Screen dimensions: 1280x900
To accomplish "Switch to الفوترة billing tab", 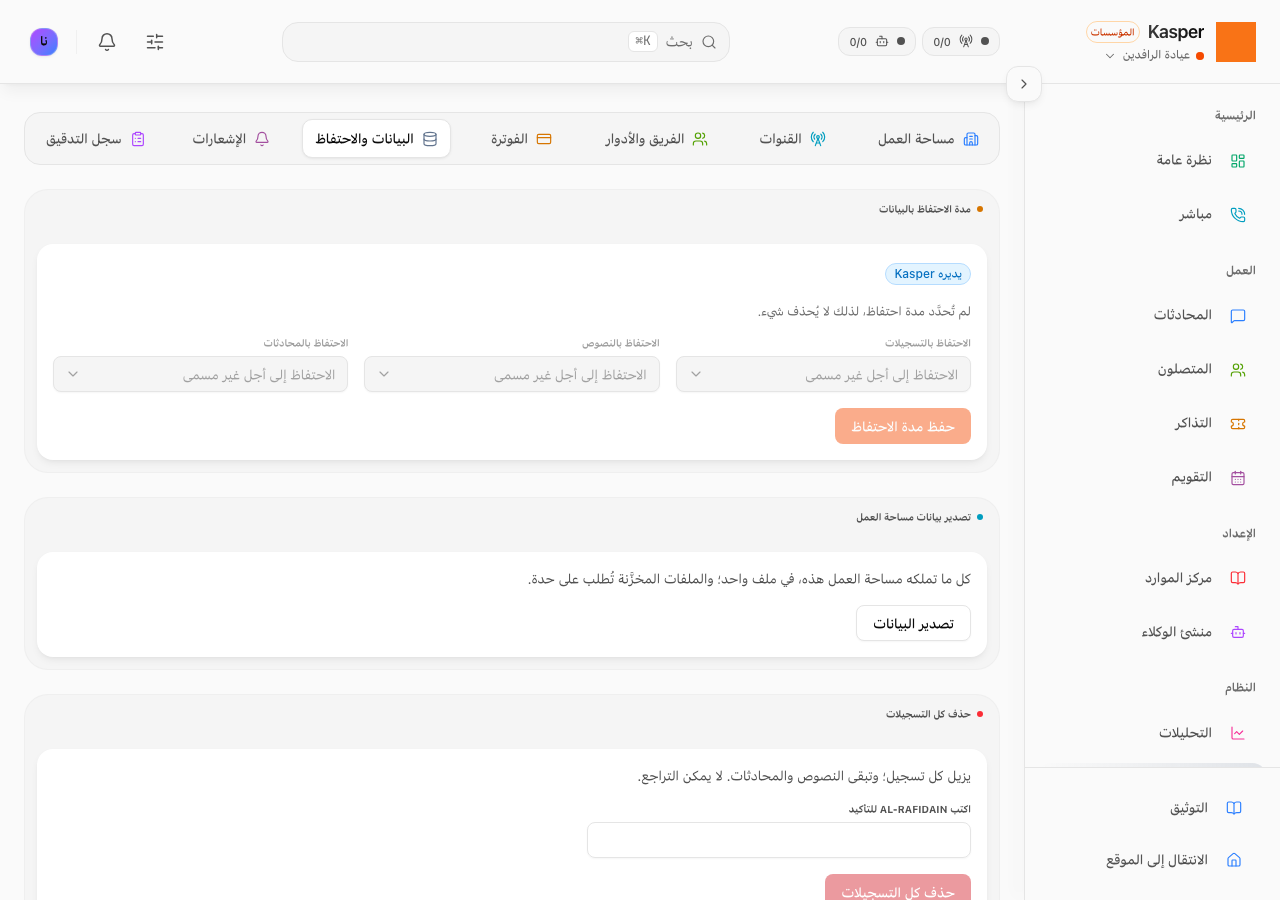I will [x=521, y=139].
